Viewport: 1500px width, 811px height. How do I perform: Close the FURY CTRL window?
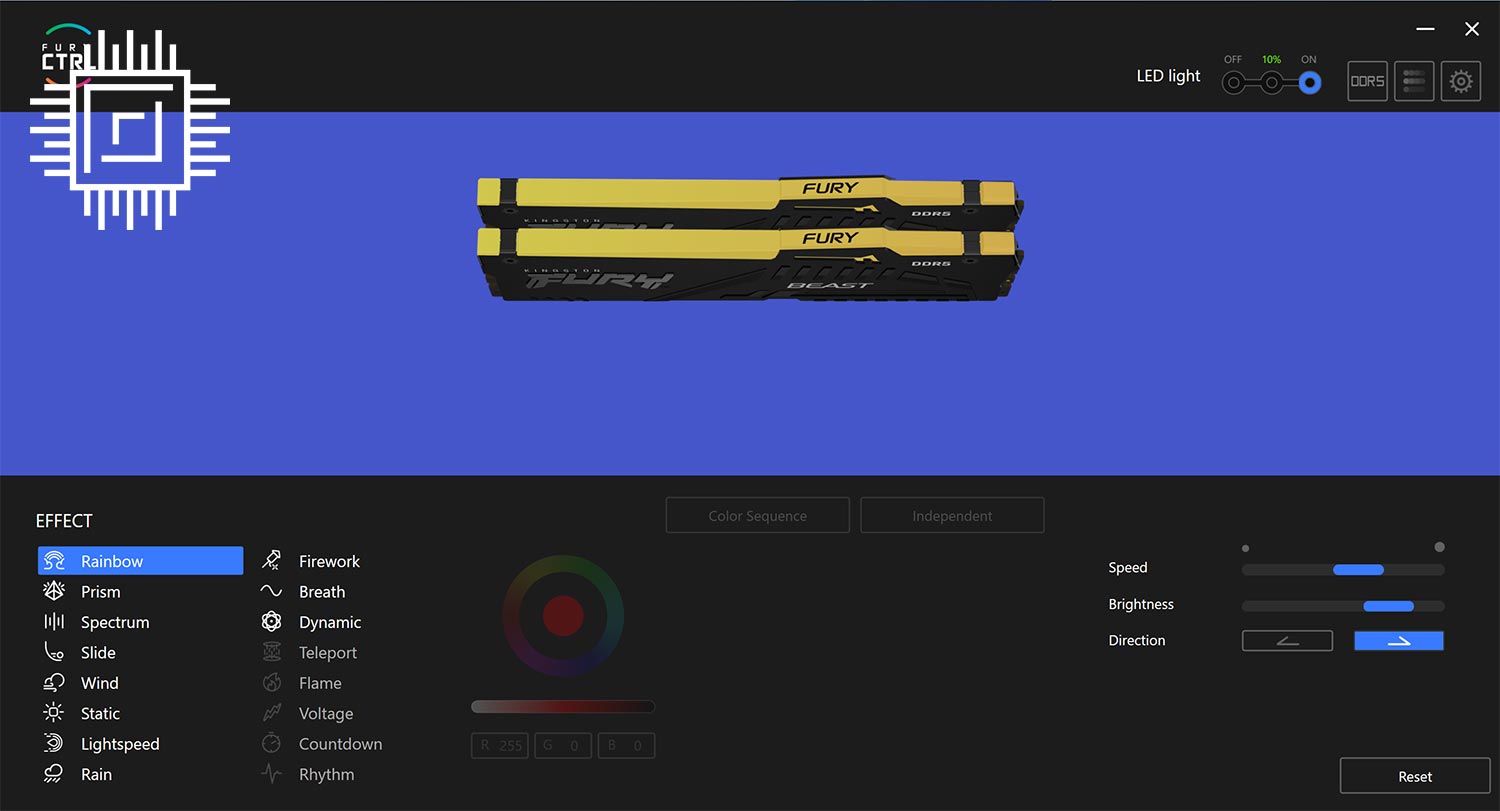click(1472, 29)
